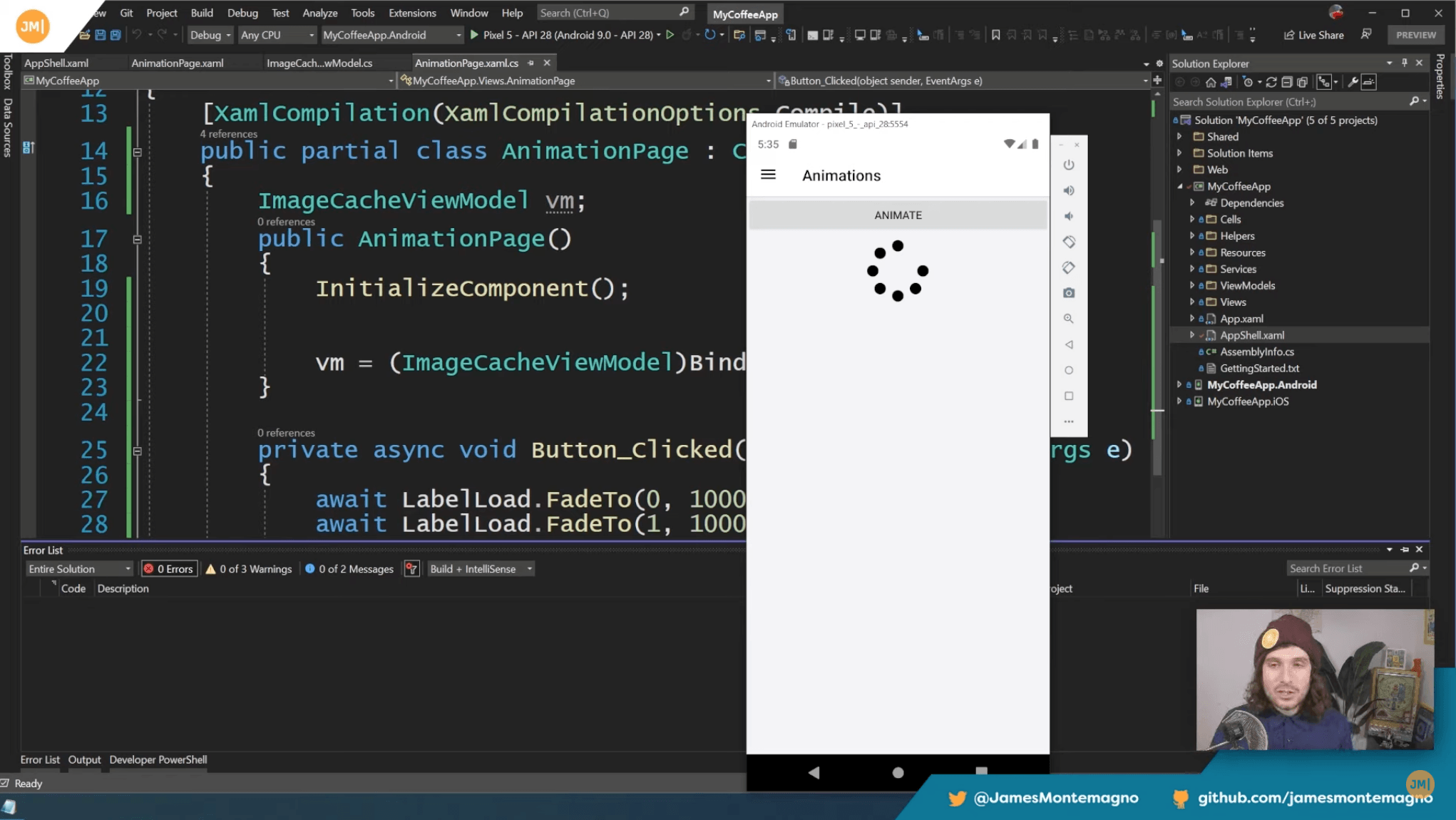Toggle Show All Files in Solution Explorer

[1303, 82]
